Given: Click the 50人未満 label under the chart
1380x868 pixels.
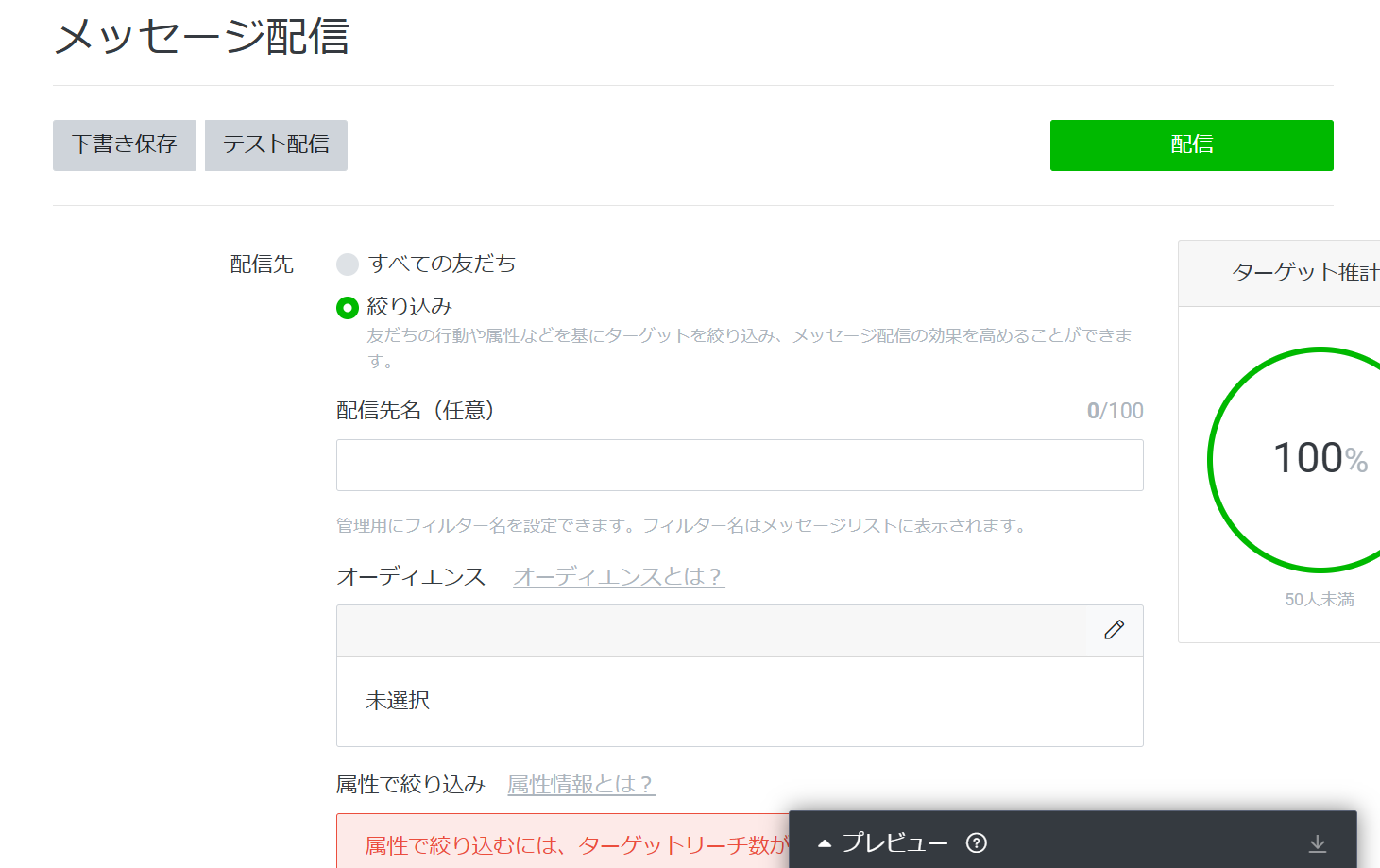Looking at the screenshot, I should (x=1319, y=600).
